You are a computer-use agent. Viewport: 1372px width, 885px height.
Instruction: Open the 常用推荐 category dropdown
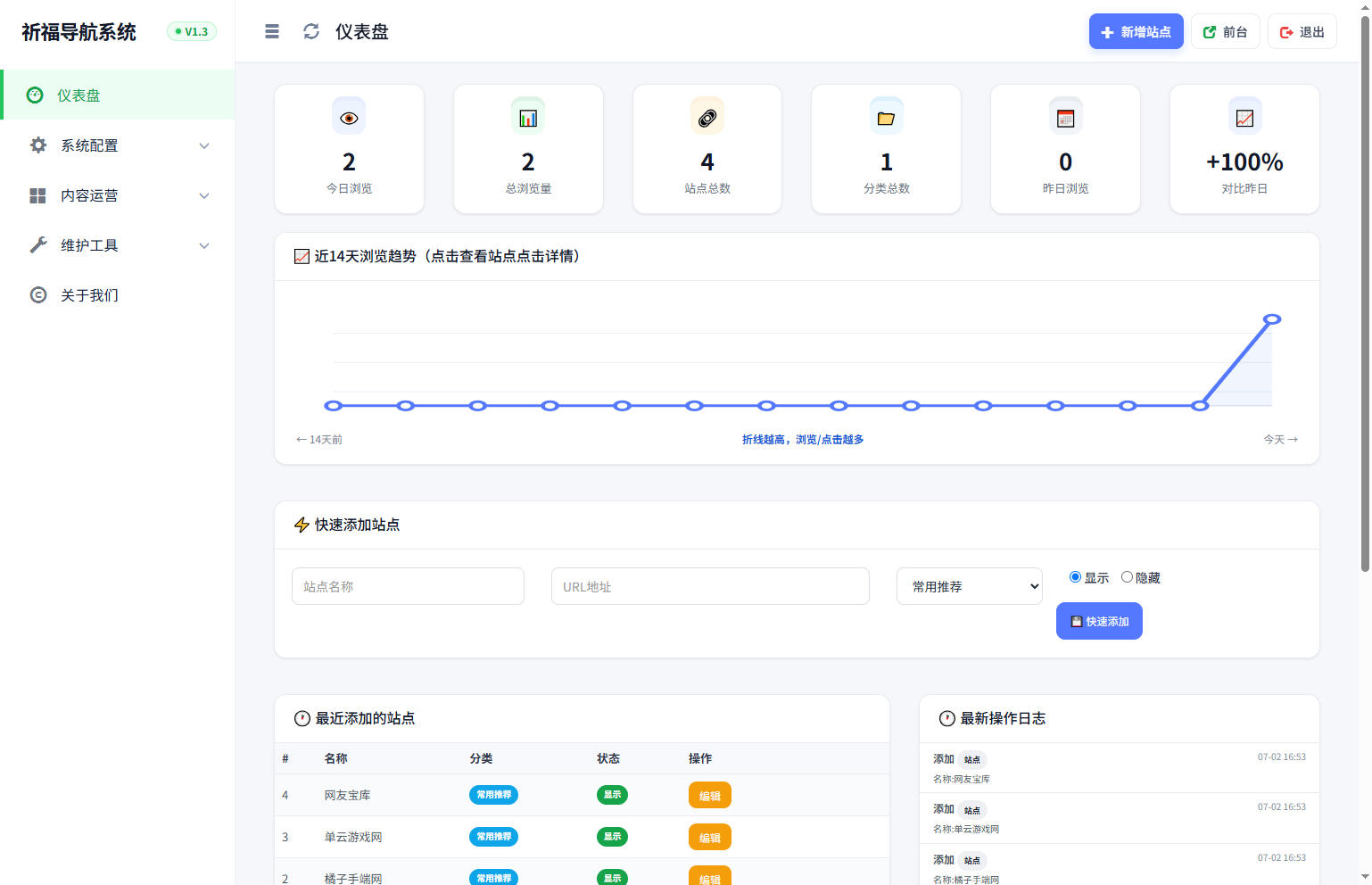(970, 586)
